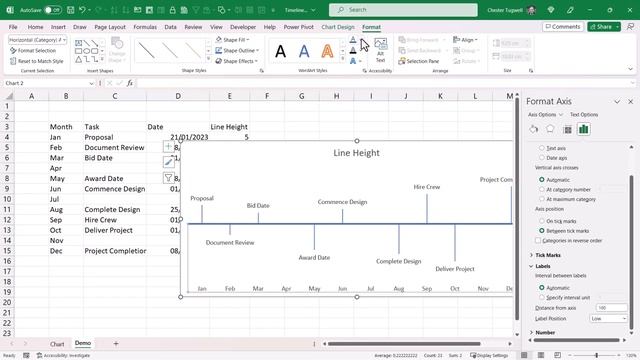
Task: Open Format Axis pane options chevron
Action: pos(617,102)
